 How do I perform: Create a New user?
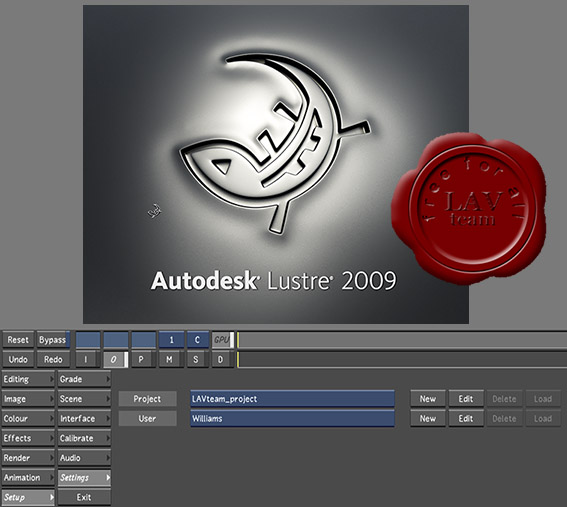tap(428, 418)
